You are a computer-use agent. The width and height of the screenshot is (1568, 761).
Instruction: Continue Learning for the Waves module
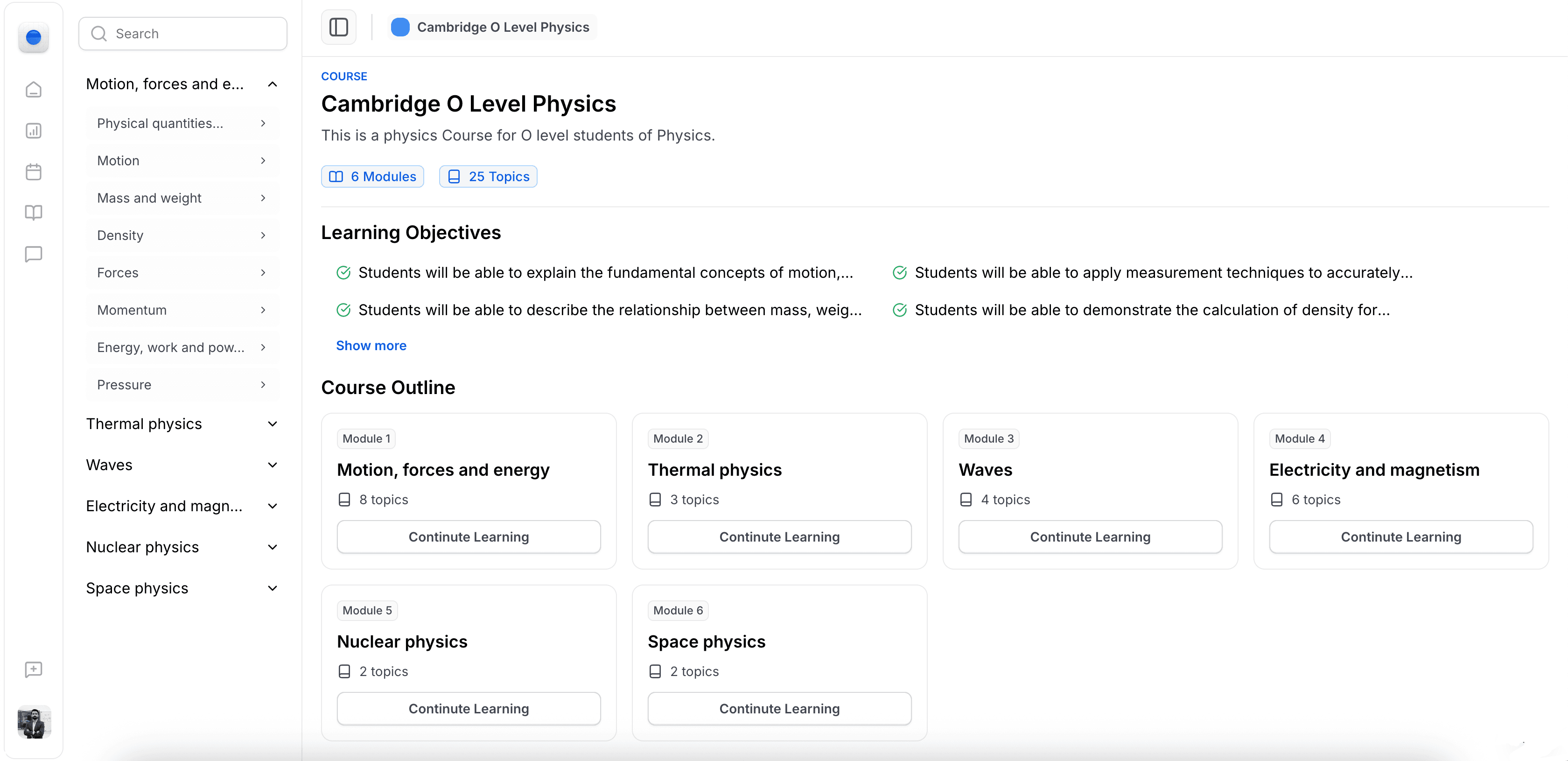pos(1090,537)
